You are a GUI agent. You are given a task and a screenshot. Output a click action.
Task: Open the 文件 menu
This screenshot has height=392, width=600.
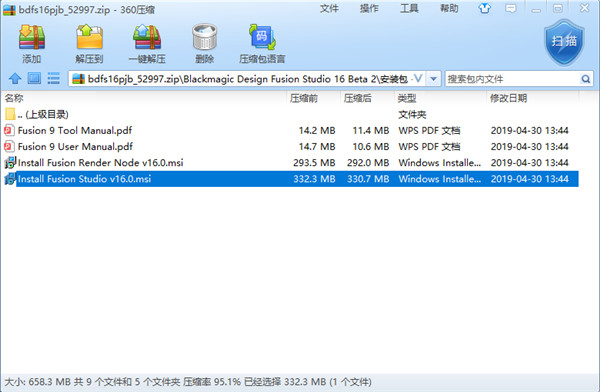tap(329, 8)
